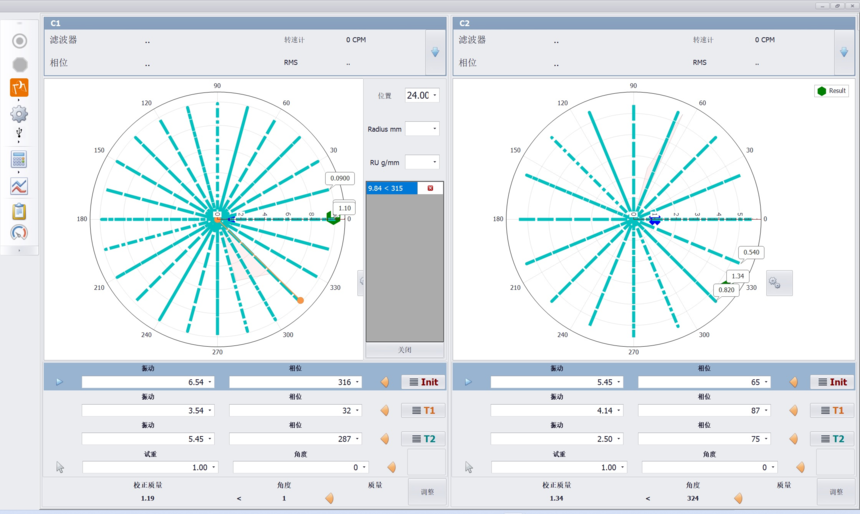Open the calculator tool

coord(19,160)
